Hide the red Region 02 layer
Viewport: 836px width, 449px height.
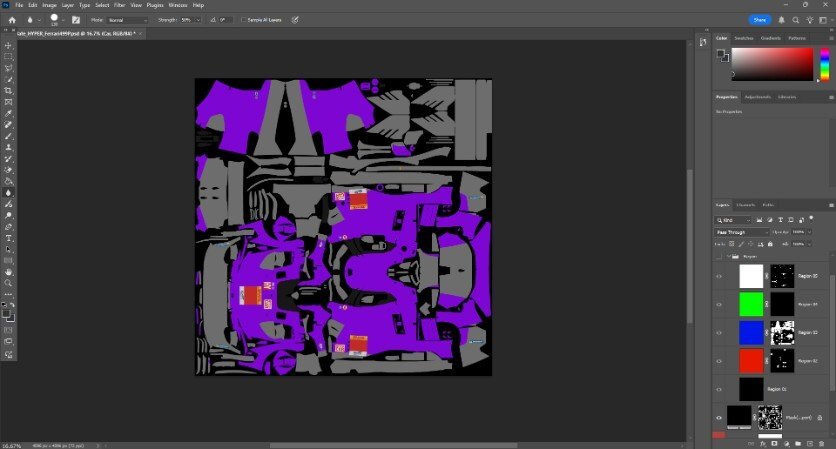tap(719, 359)
